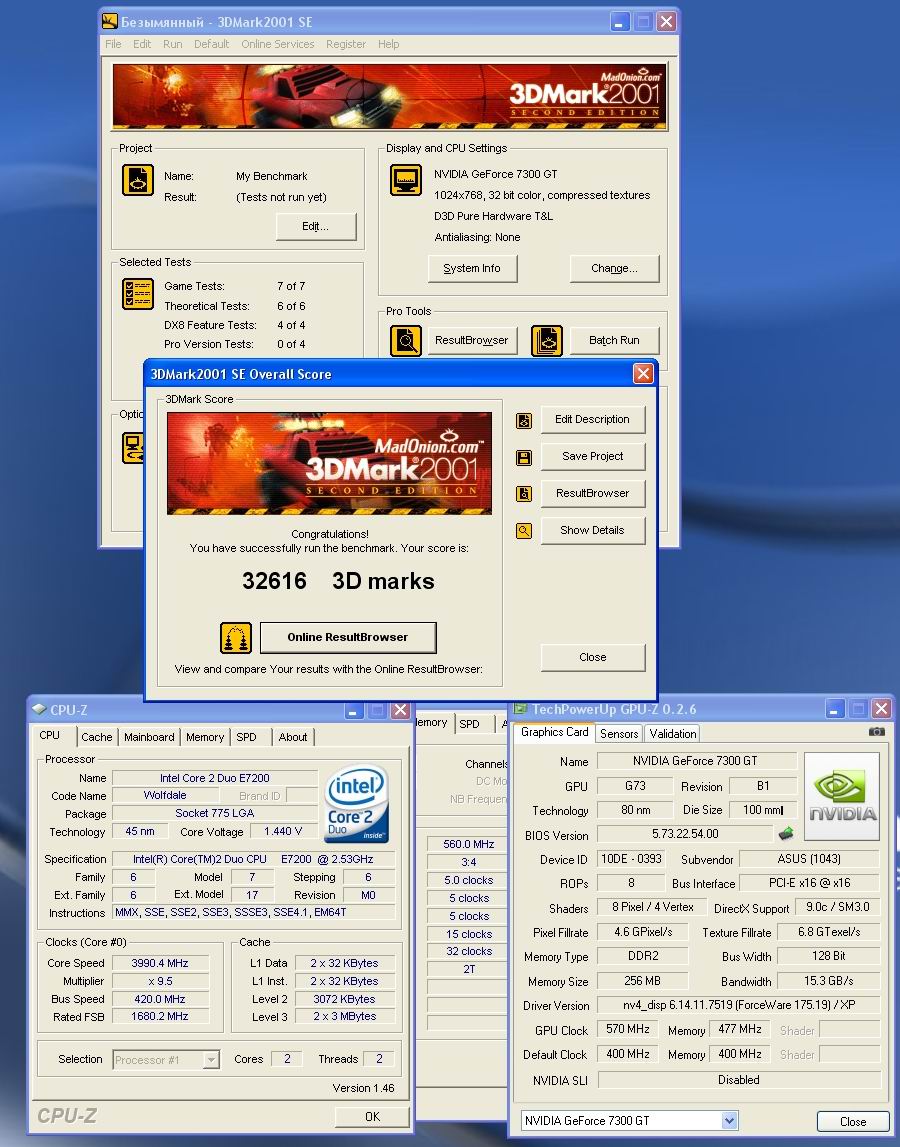
Task: Click the Online ResultBrowser tree icon
Action: click(x=236, y=638)
